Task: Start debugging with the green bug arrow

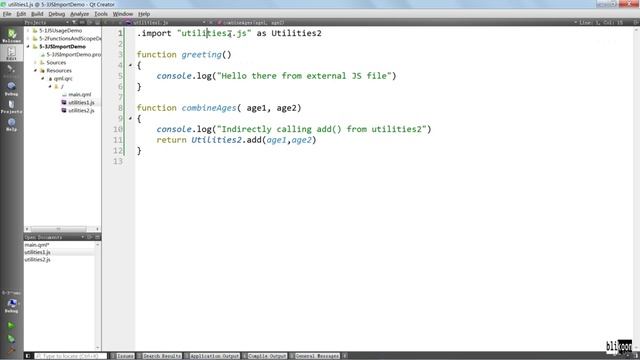Action: point(11,338)
